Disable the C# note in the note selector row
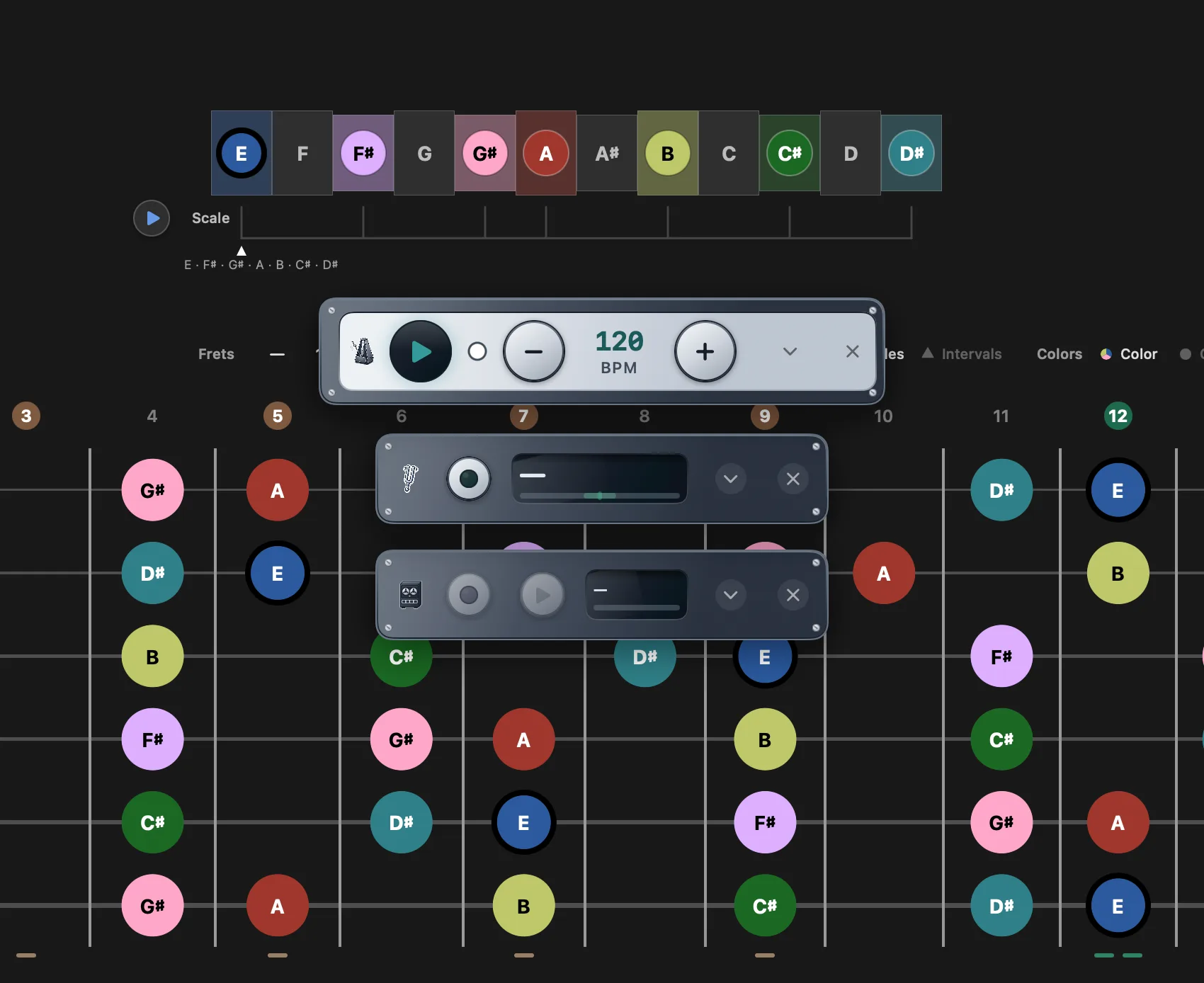 (790, 153)
